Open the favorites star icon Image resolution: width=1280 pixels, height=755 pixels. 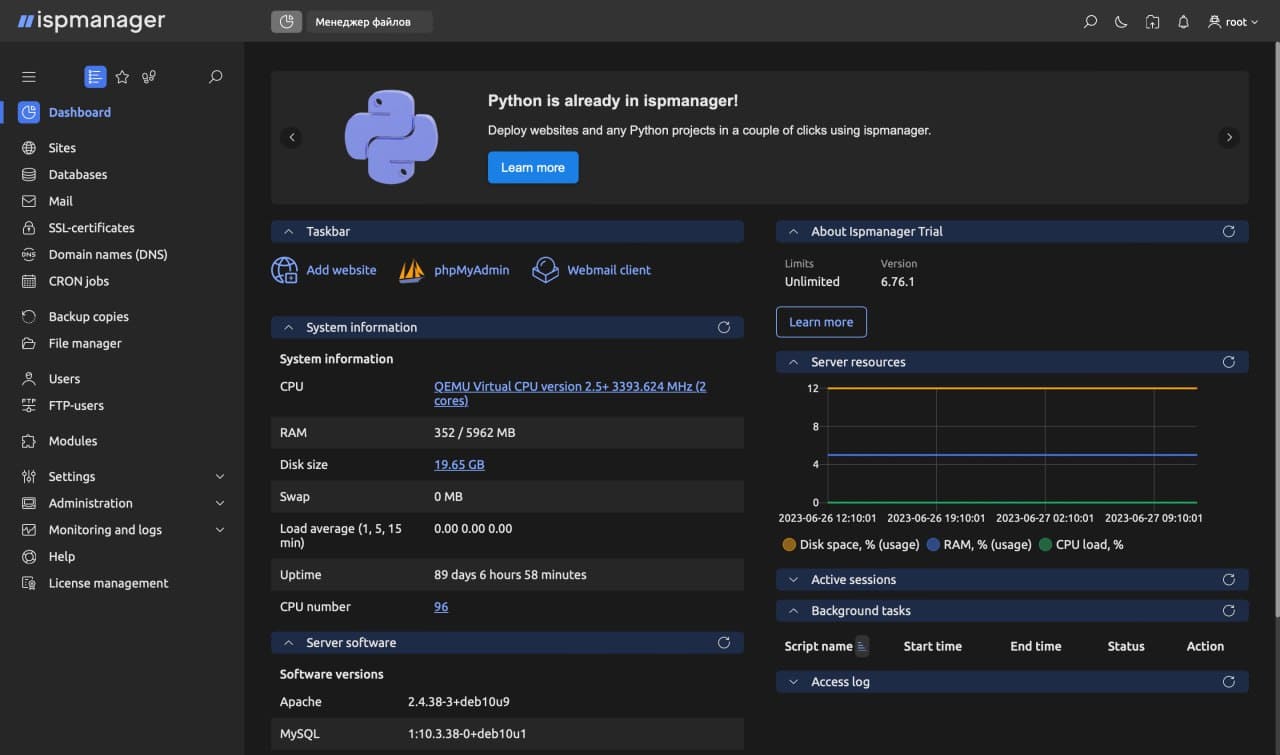[122, 77]
